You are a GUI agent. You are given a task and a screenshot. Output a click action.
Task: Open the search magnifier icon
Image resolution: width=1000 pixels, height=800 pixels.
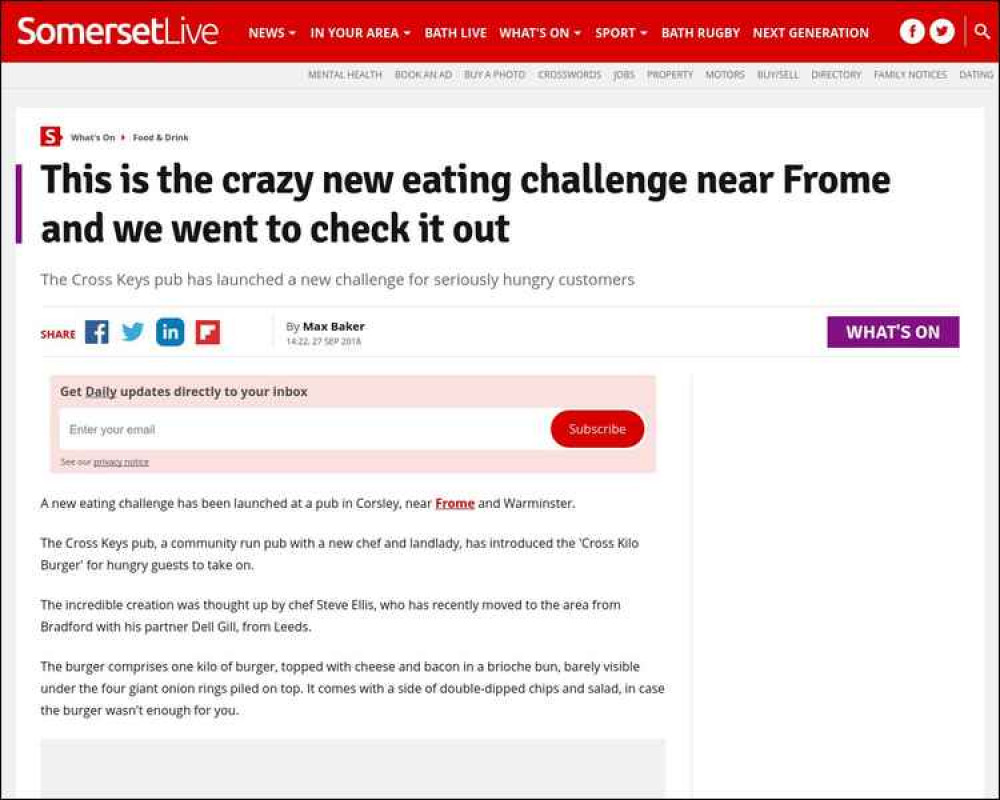click(983, 31)
